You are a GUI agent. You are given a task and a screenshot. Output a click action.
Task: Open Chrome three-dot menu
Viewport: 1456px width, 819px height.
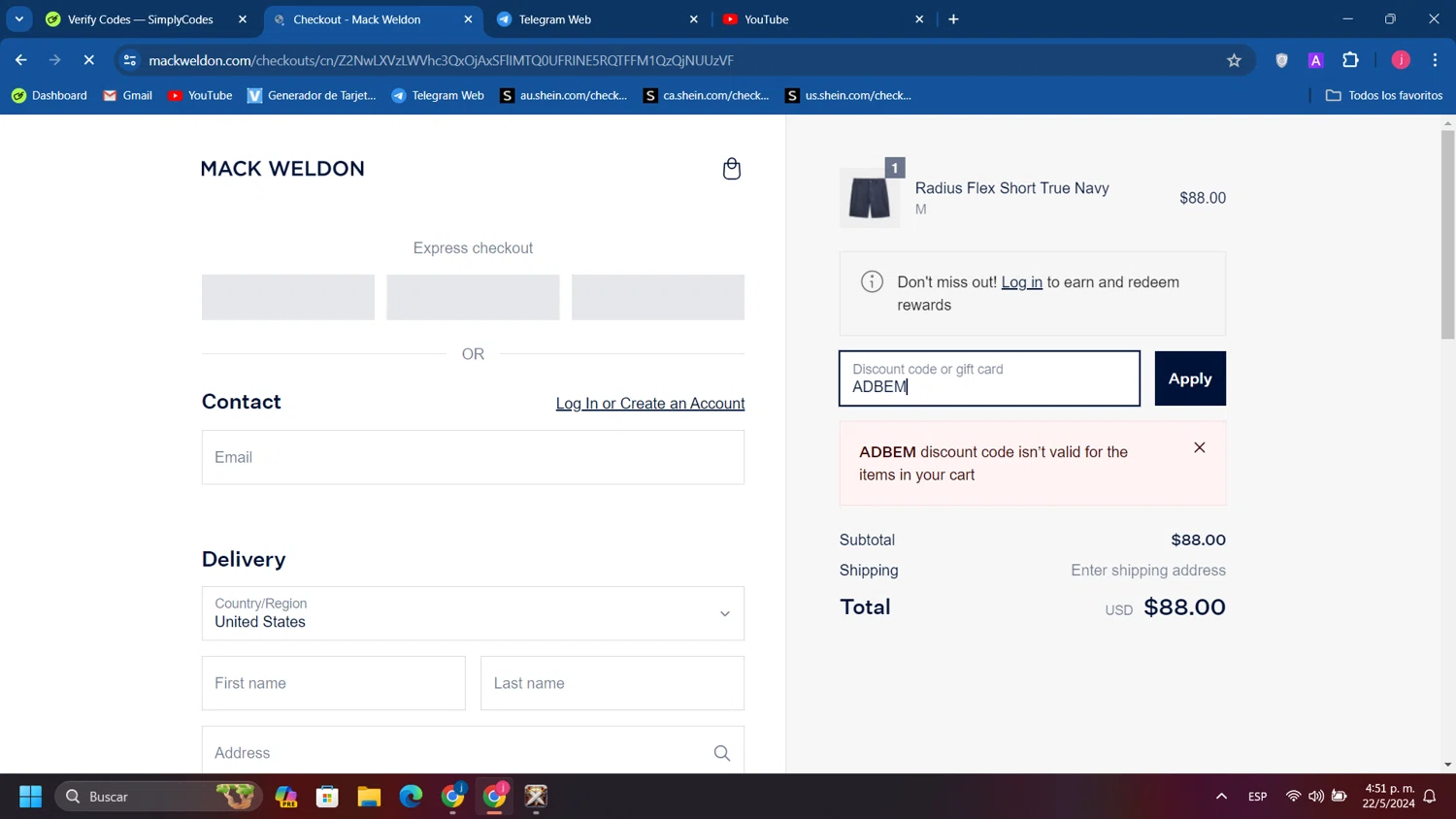click(1435, 60)
